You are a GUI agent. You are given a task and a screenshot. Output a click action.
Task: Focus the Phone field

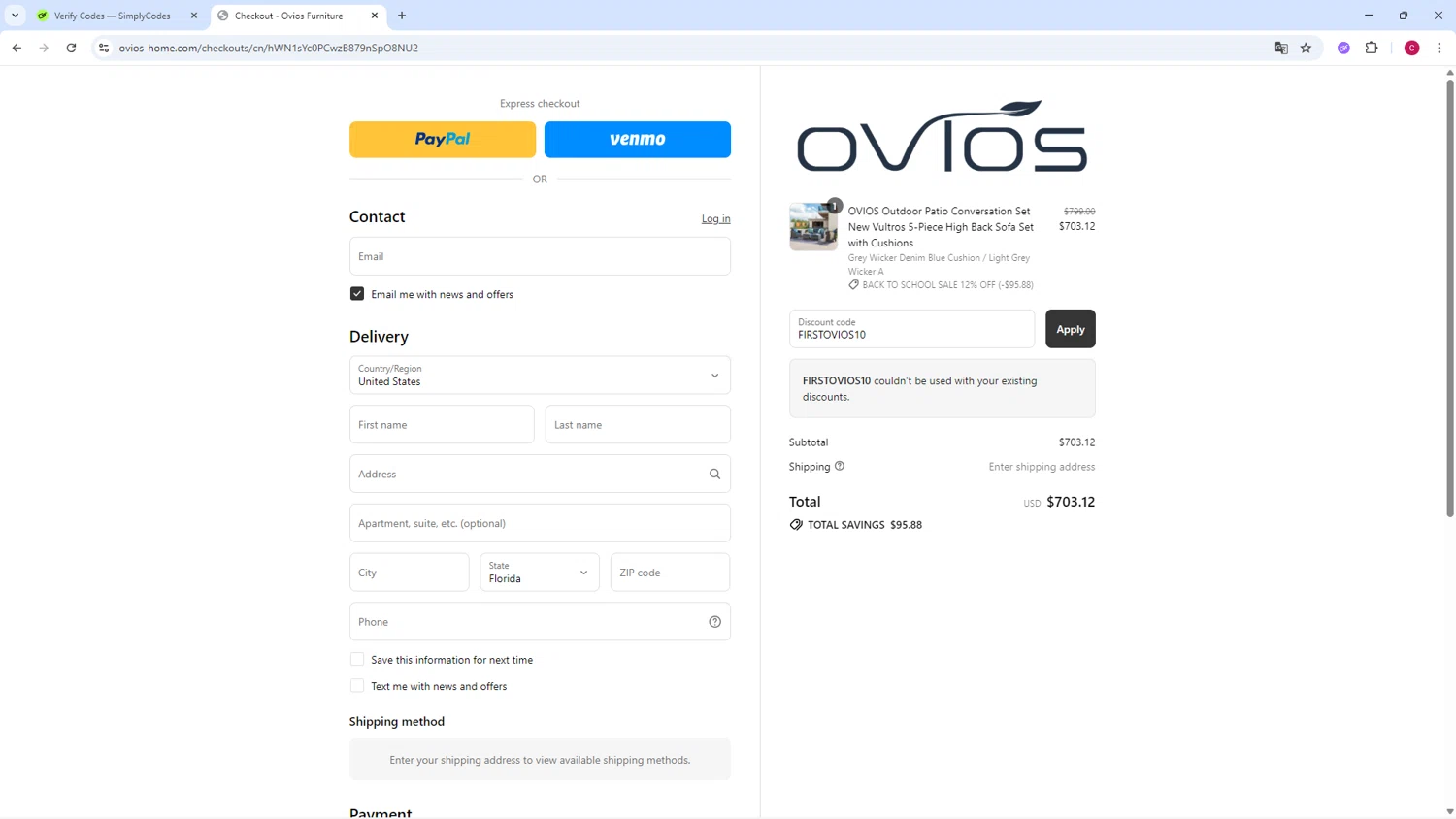[x=540, y=622]
